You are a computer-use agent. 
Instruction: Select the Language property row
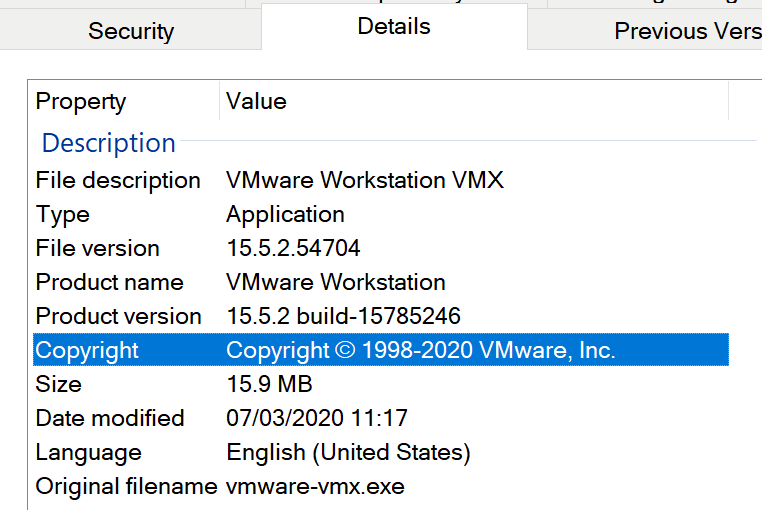point(88,452)
